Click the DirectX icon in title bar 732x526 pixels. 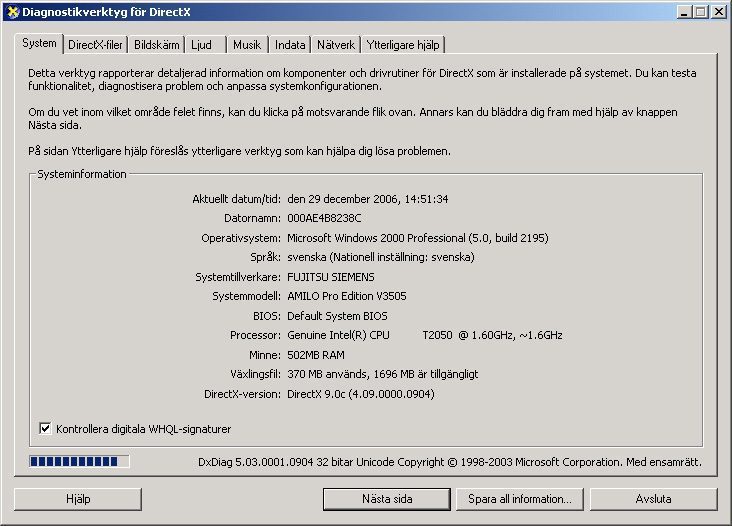pyautogui.click(x=13, y=12)
